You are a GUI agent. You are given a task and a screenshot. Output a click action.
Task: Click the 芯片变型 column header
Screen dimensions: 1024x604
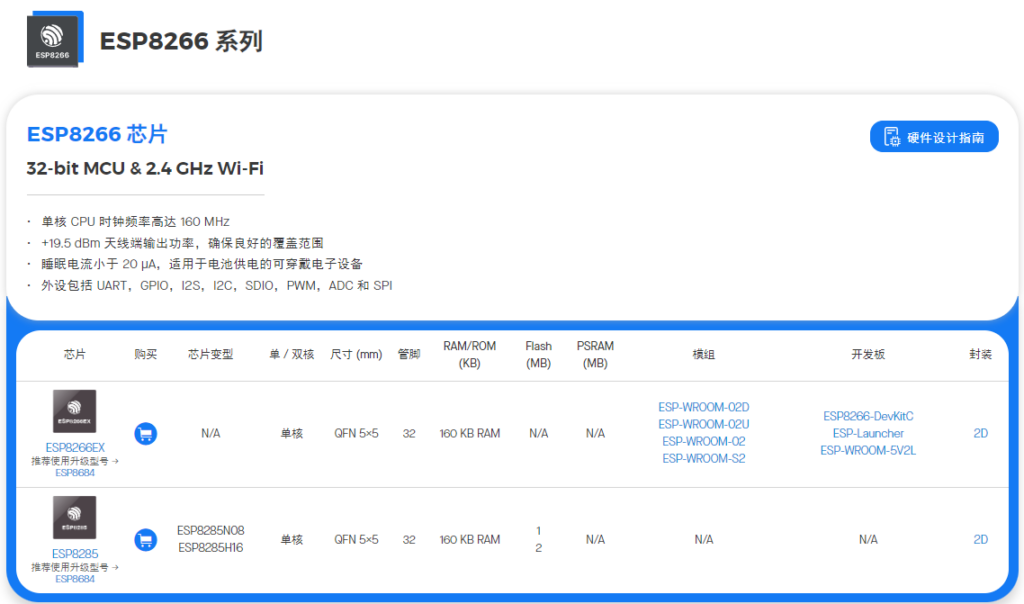210,355
